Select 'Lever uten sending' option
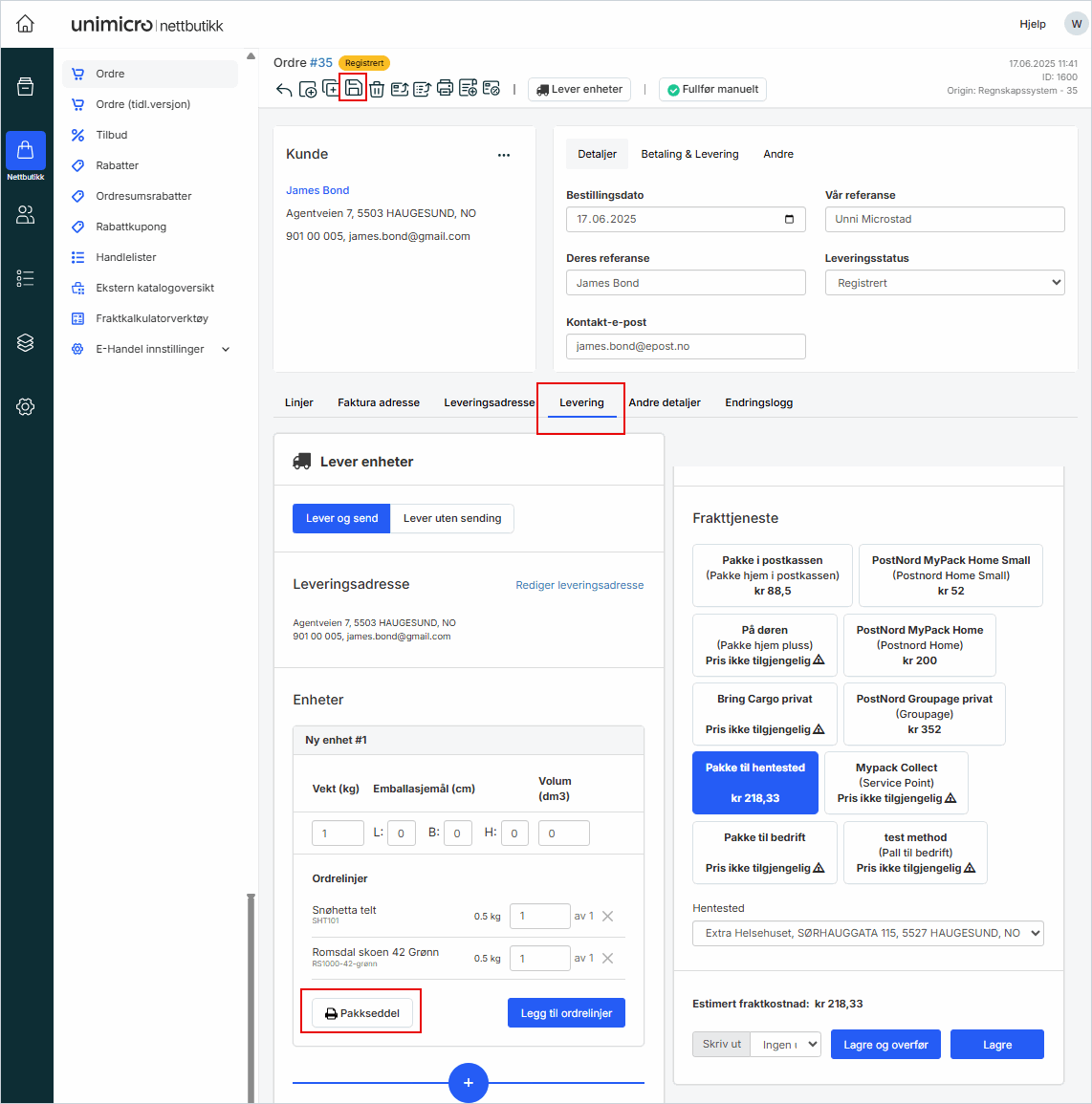 pos(452,518)
